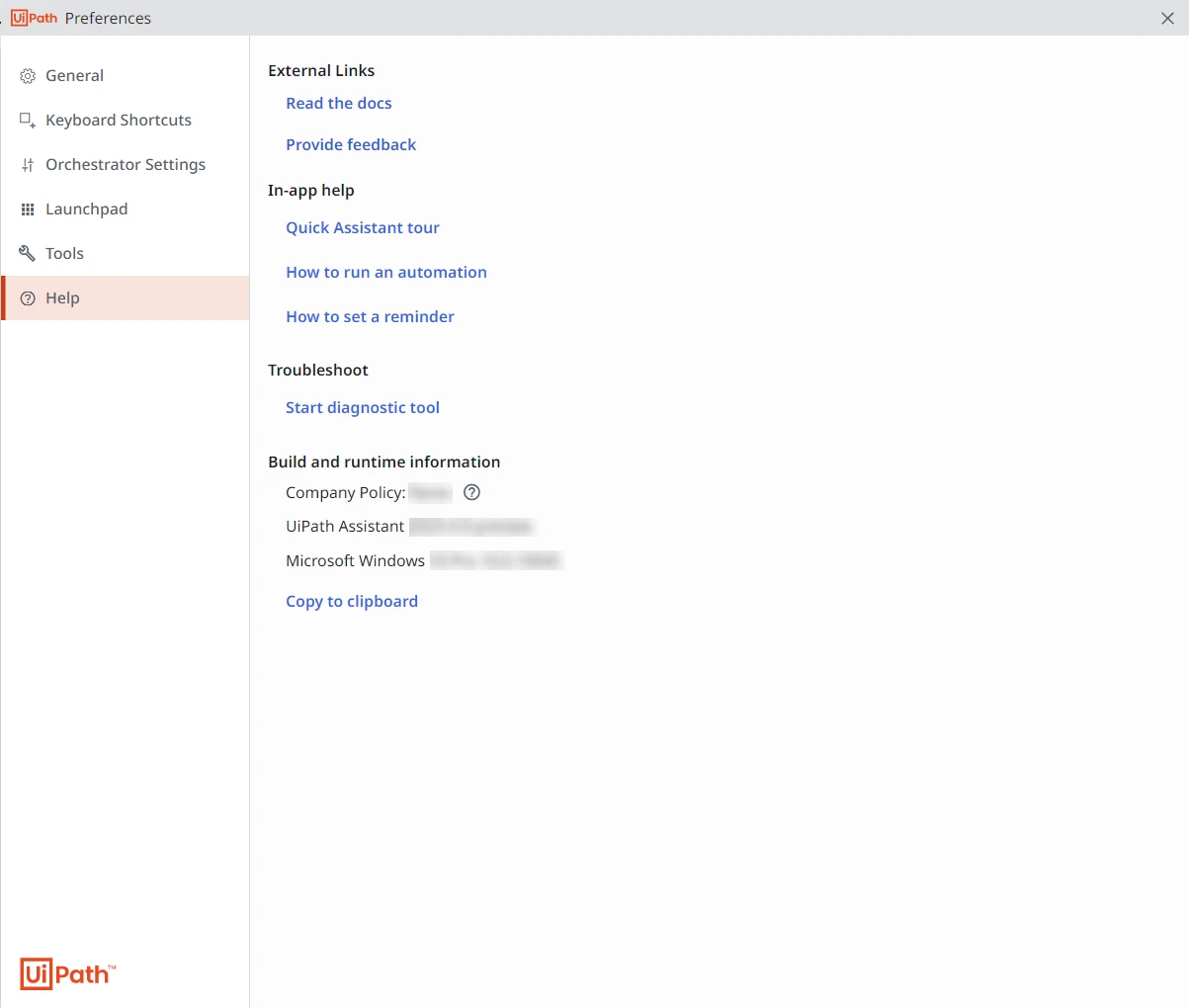
Task: Select the Tools label
Action: (x=64, y=254)
